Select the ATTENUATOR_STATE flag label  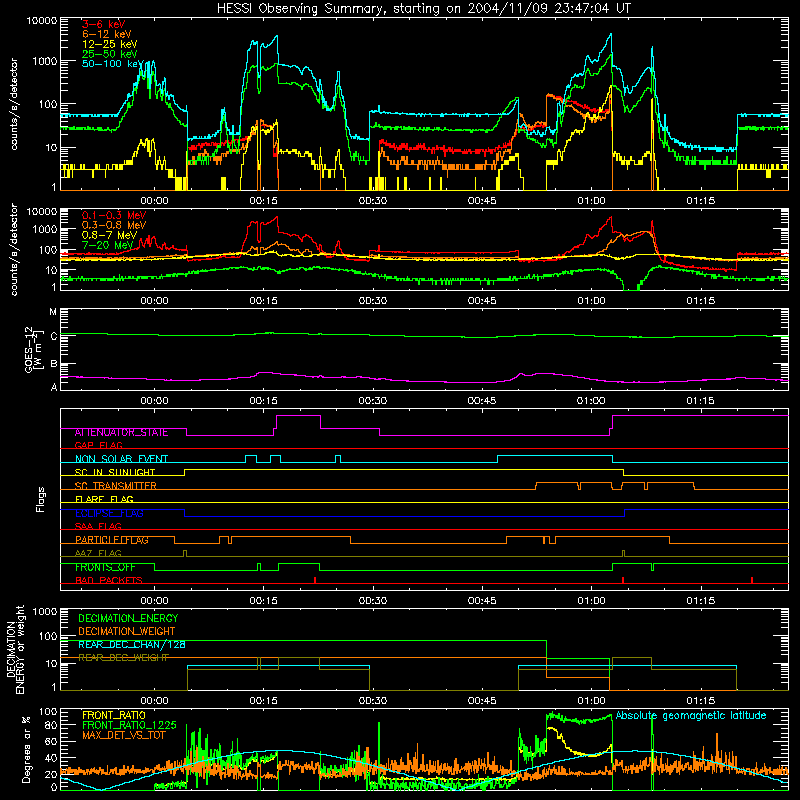pos(121,433)
